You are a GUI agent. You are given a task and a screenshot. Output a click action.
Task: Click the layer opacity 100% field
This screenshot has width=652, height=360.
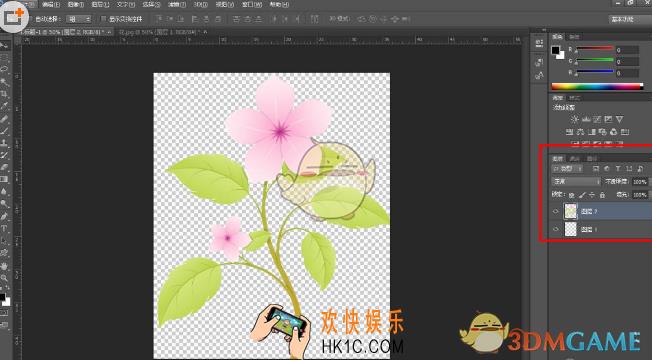640,182
